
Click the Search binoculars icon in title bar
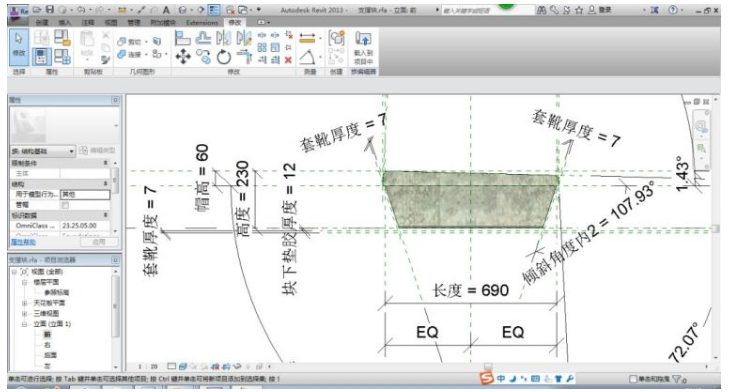(541, 10)
